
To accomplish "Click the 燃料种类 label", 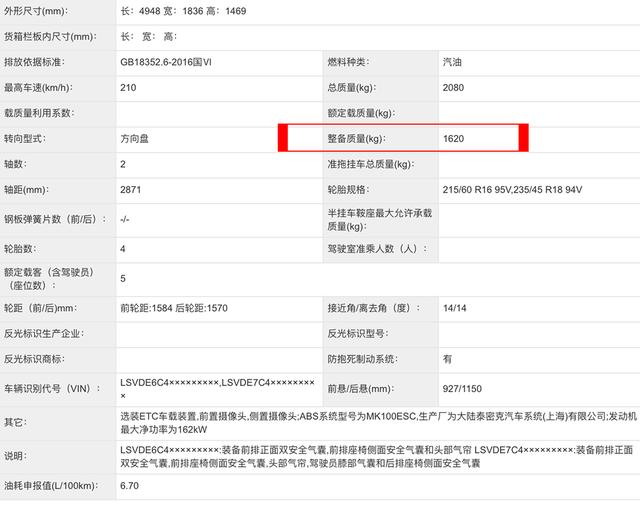I will point(348,62).
